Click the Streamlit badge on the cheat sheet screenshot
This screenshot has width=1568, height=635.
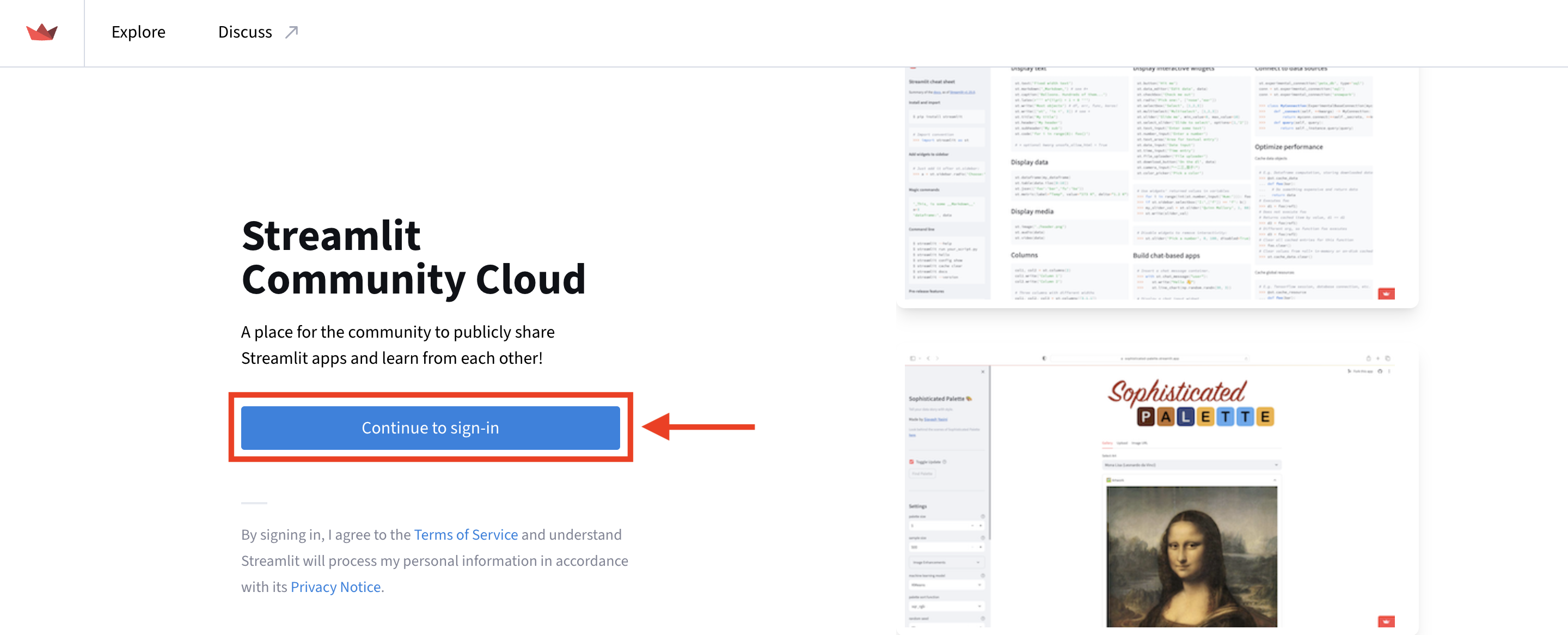(1386, 292)
